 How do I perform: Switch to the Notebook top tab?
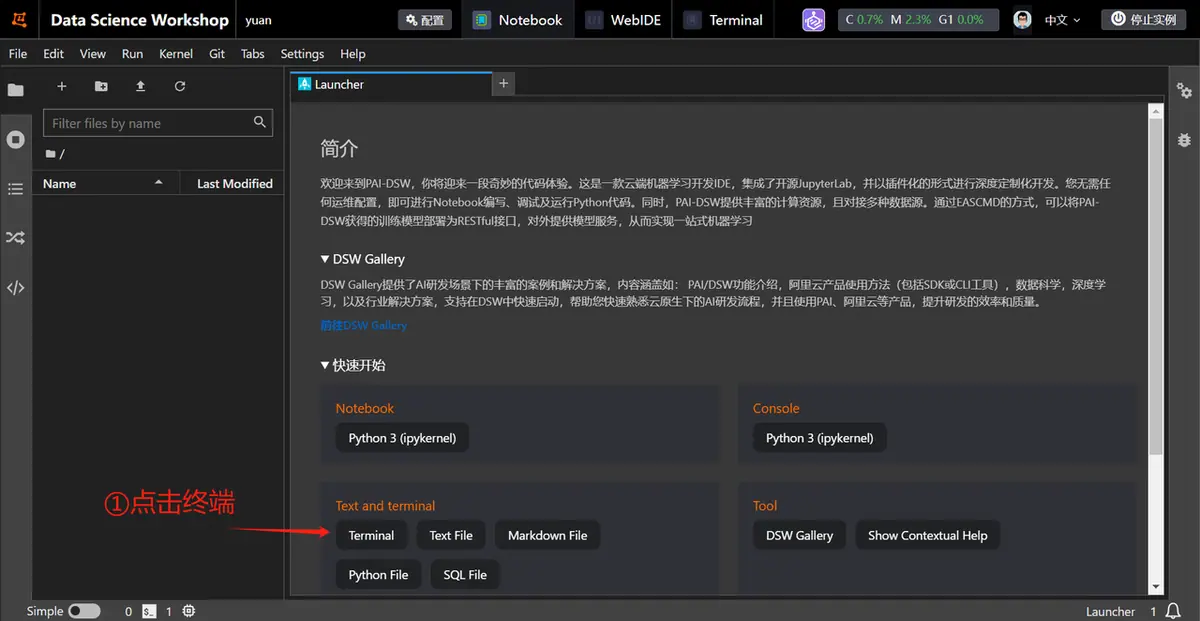pyautogui.click(x=518, y=20)
